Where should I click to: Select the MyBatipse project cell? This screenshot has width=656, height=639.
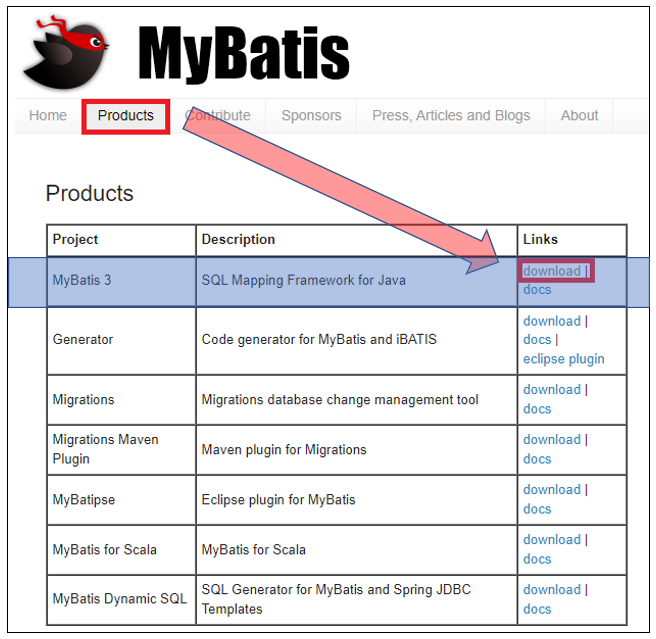click(122, 500)
